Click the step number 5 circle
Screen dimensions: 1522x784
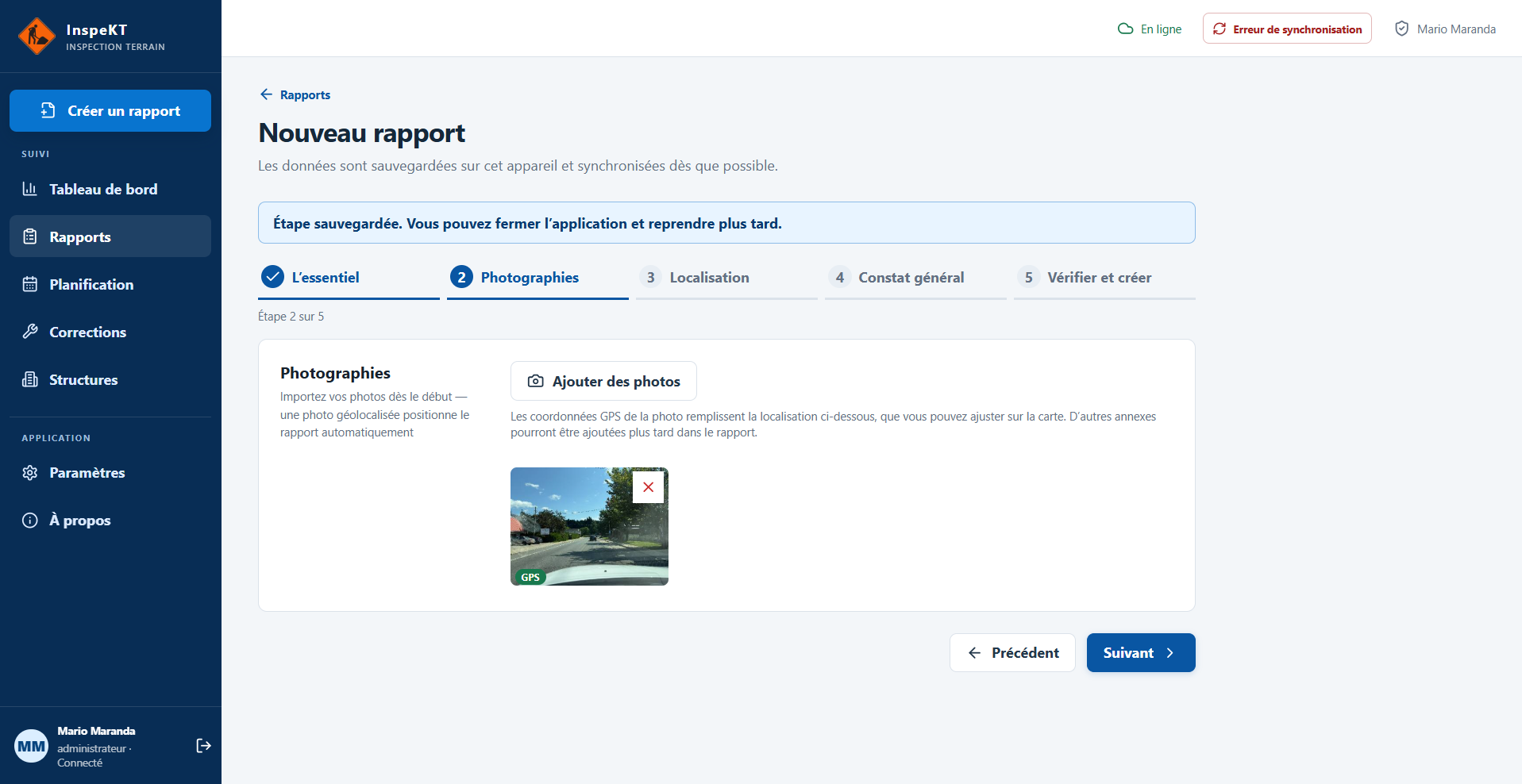coord(1028,277)
